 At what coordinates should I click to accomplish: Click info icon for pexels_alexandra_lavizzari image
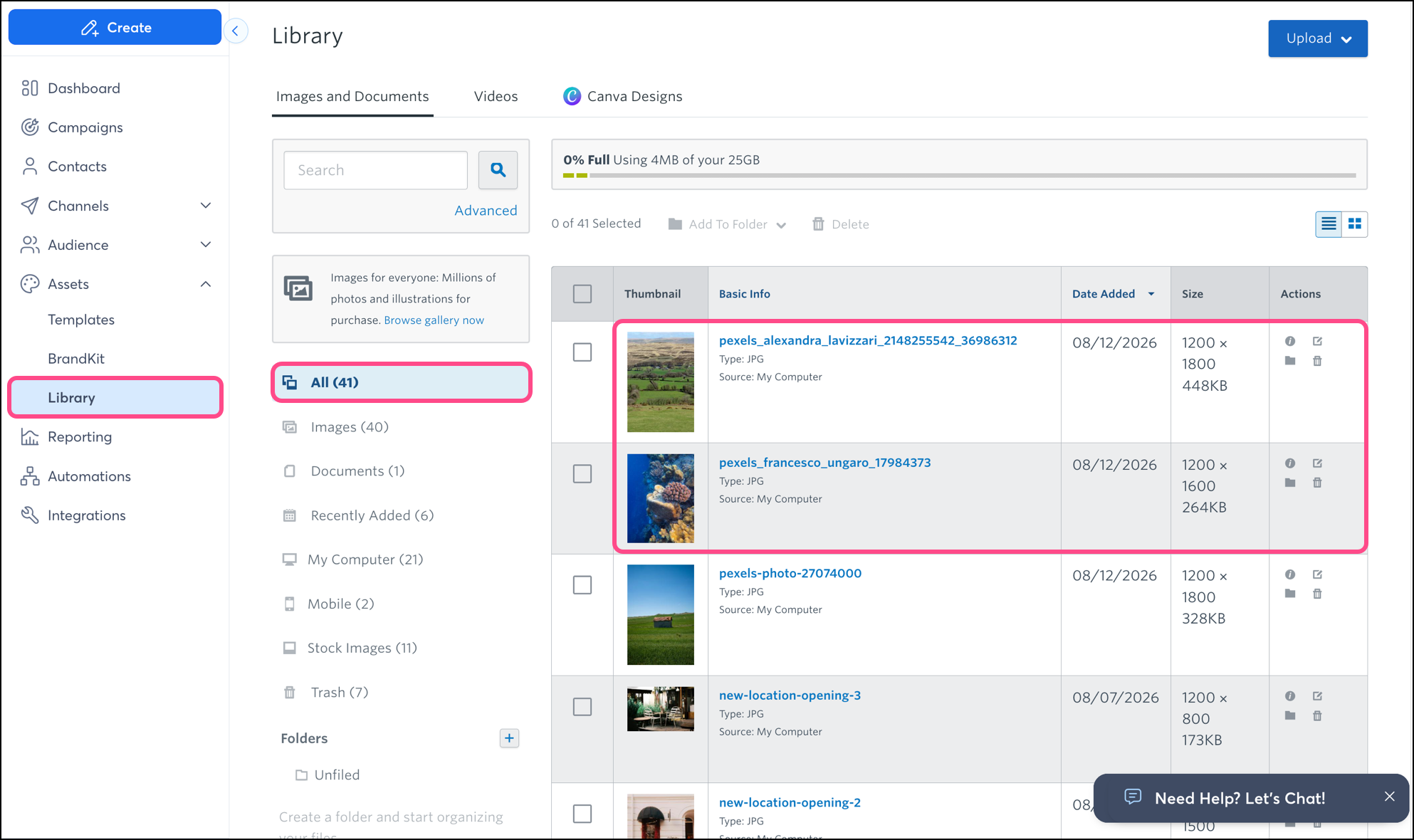pyautogui.click(x=1290, y=341)
